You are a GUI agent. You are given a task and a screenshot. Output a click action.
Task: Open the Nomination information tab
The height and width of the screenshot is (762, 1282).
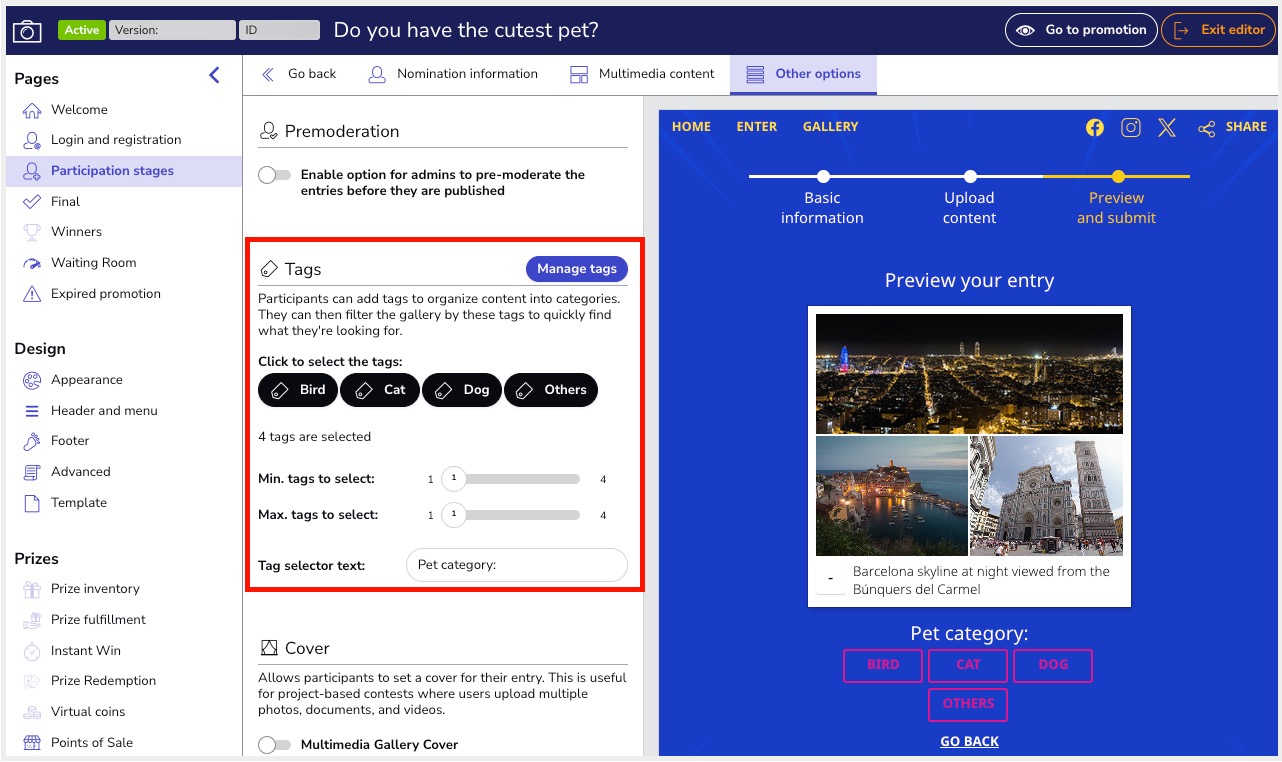pos(453,74)
